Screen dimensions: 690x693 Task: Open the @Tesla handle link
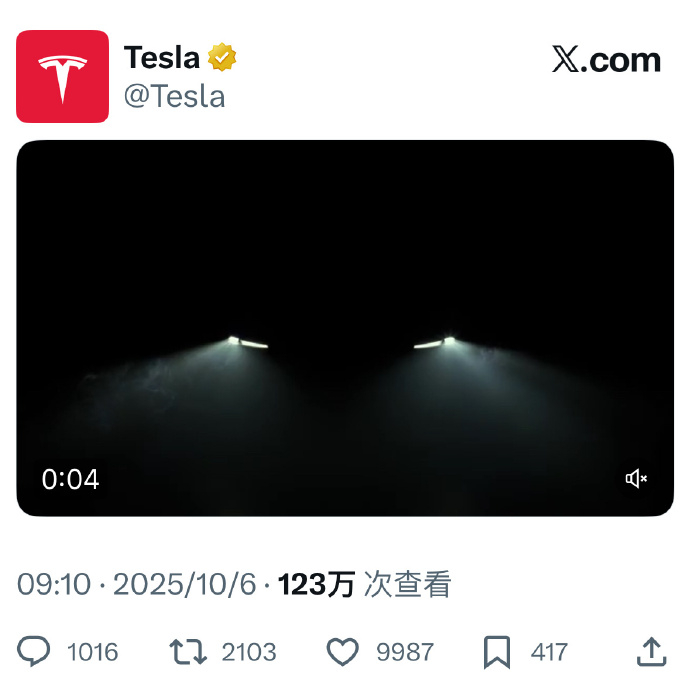coord(175,97)
